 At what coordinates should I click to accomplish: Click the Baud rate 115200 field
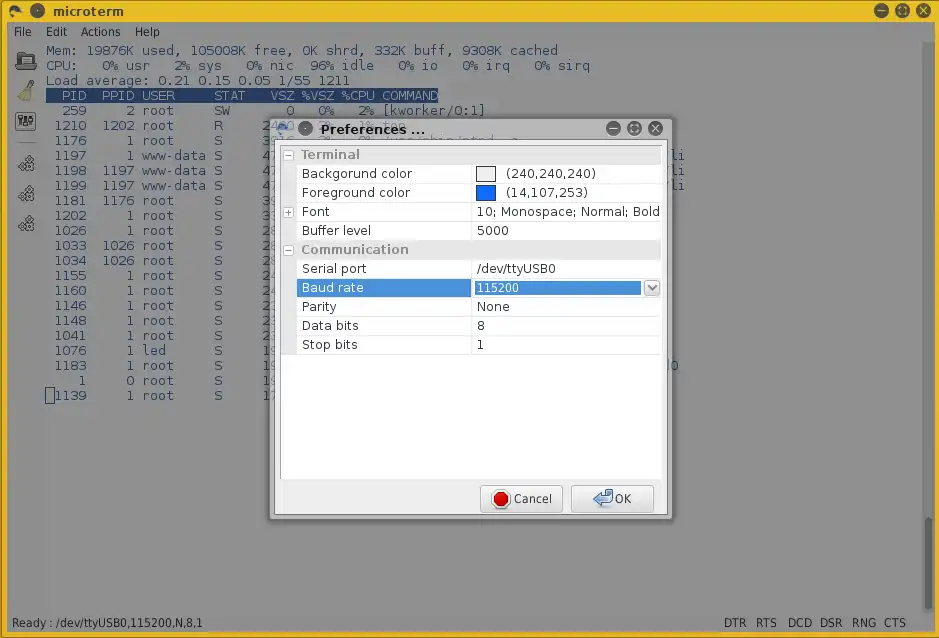tap(558, 288)
